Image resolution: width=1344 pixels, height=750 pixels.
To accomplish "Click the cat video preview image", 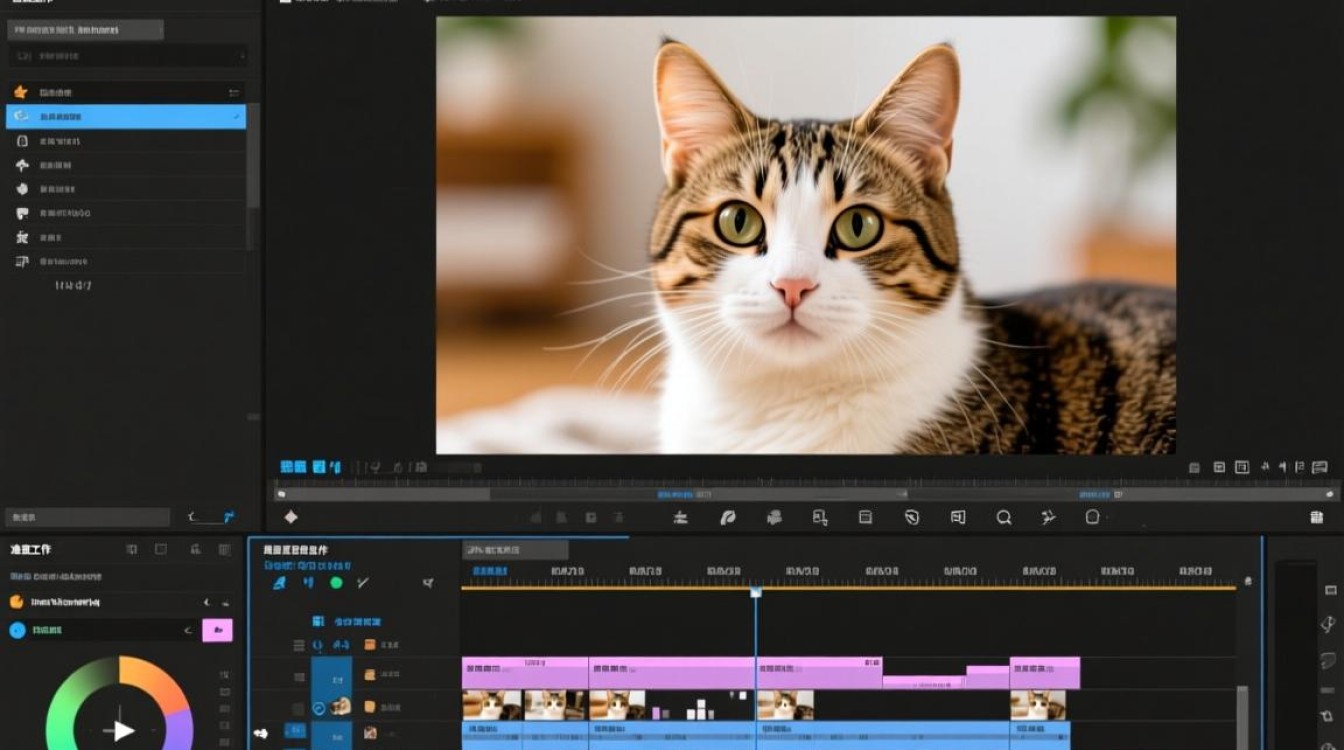I will [806, 235].
